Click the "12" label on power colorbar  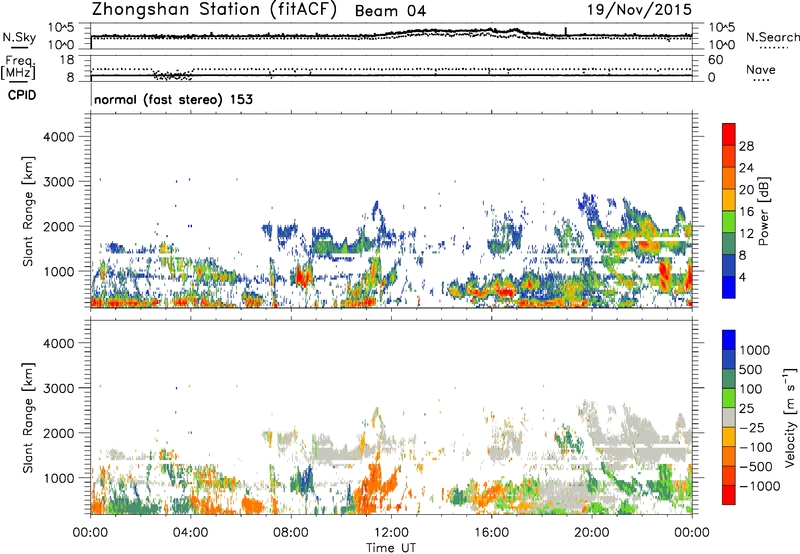coord(746,234)
